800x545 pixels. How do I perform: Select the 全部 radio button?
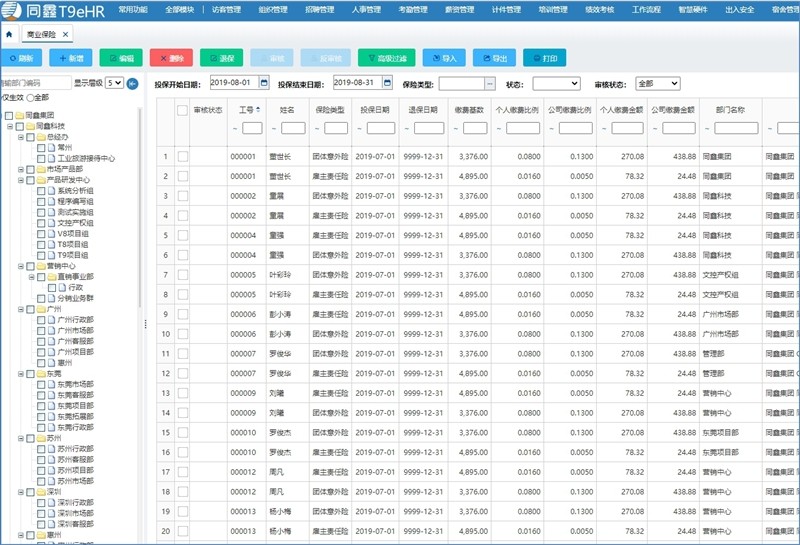[30, 97]
